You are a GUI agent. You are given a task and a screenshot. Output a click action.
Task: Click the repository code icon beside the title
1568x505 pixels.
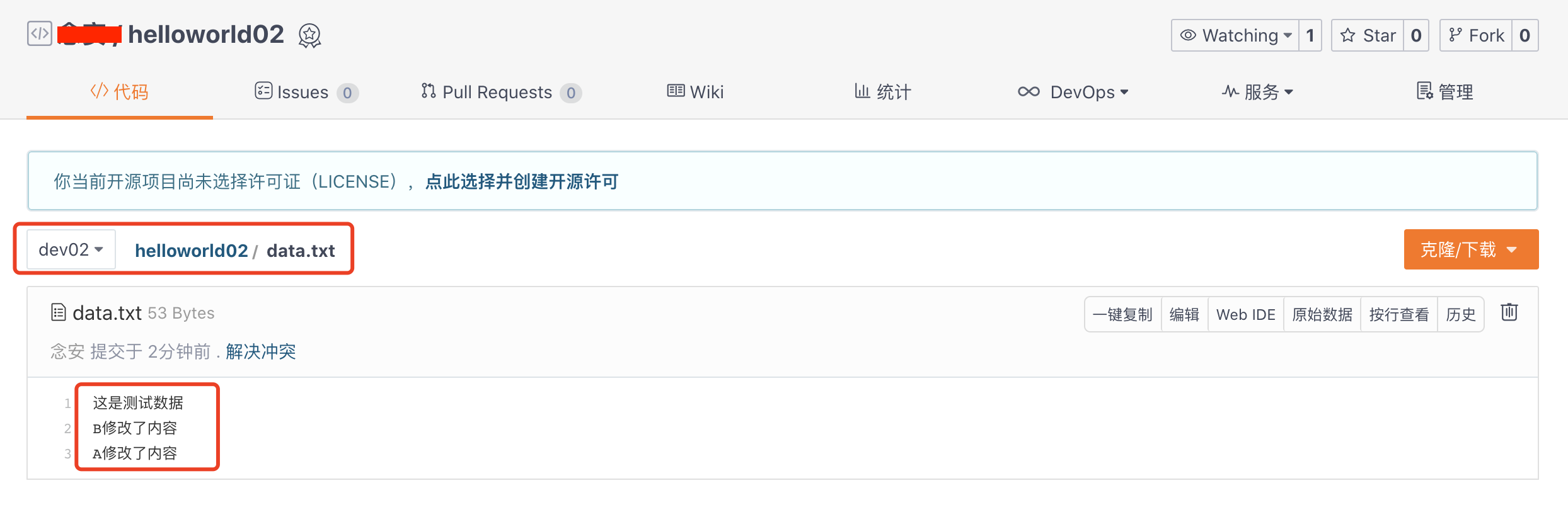(40, 34)
